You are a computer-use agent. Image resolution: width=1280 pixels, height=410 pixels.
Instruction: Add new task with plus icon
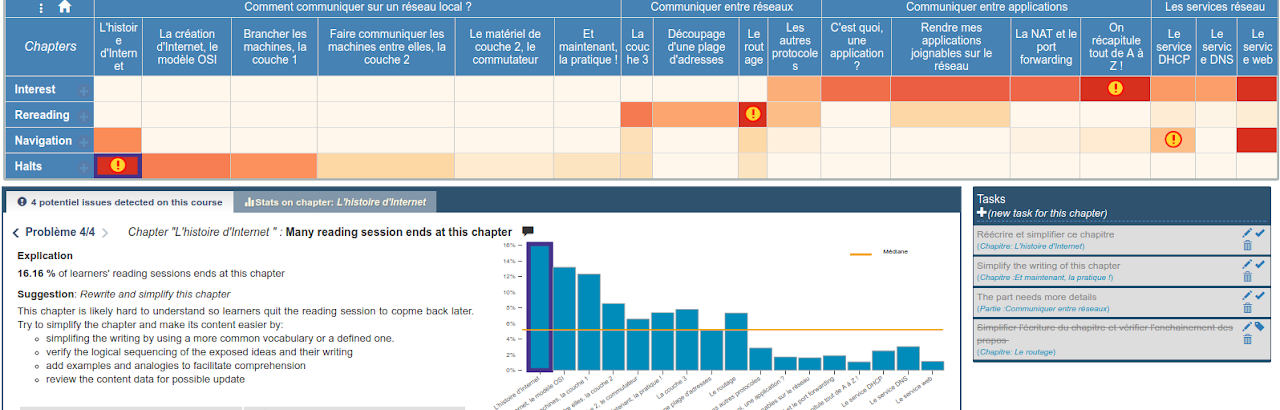pyautogui.click(x=981, y=213)
